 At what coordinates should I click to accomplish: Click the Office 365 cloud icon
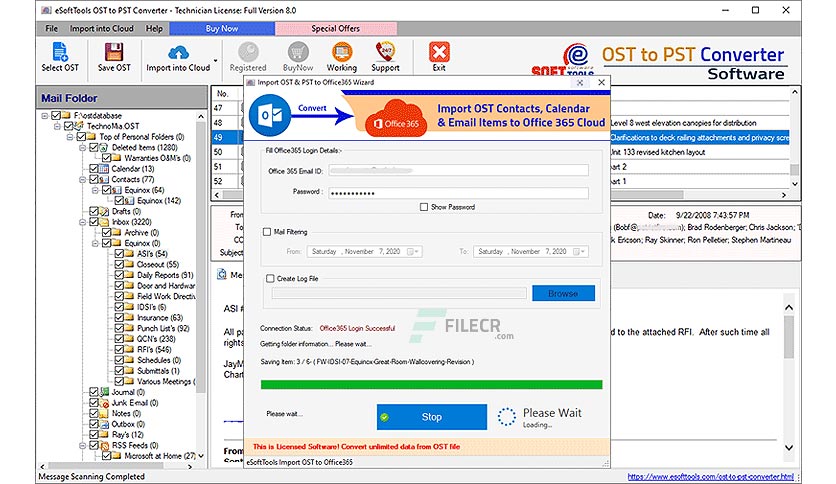point(396,118)
